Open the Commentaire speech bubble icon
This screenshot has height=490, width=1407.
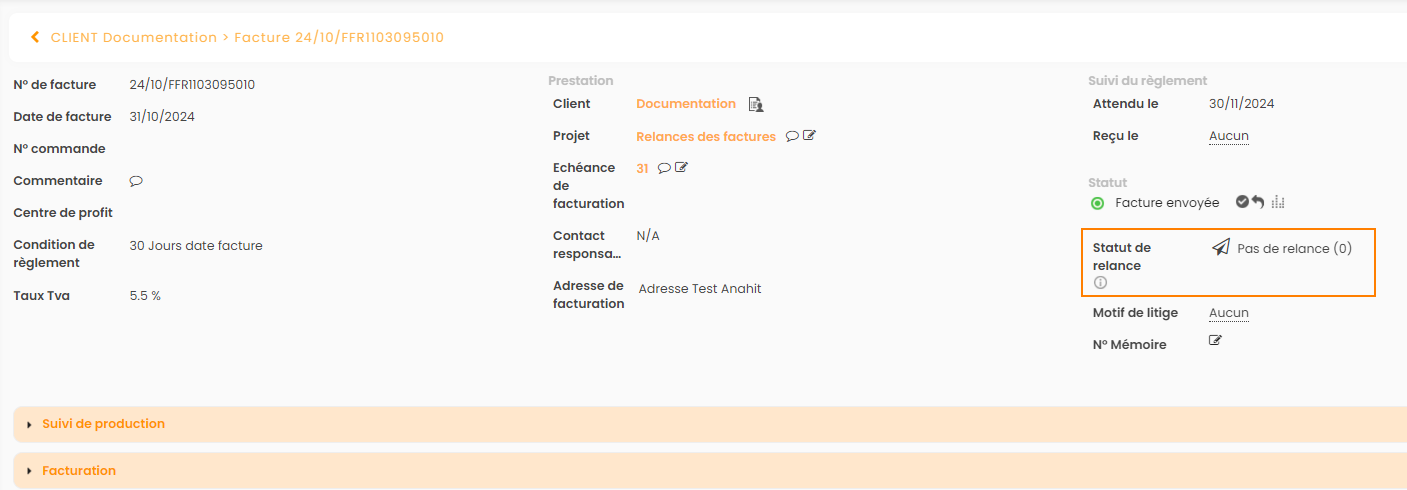[x=136, y=181]
